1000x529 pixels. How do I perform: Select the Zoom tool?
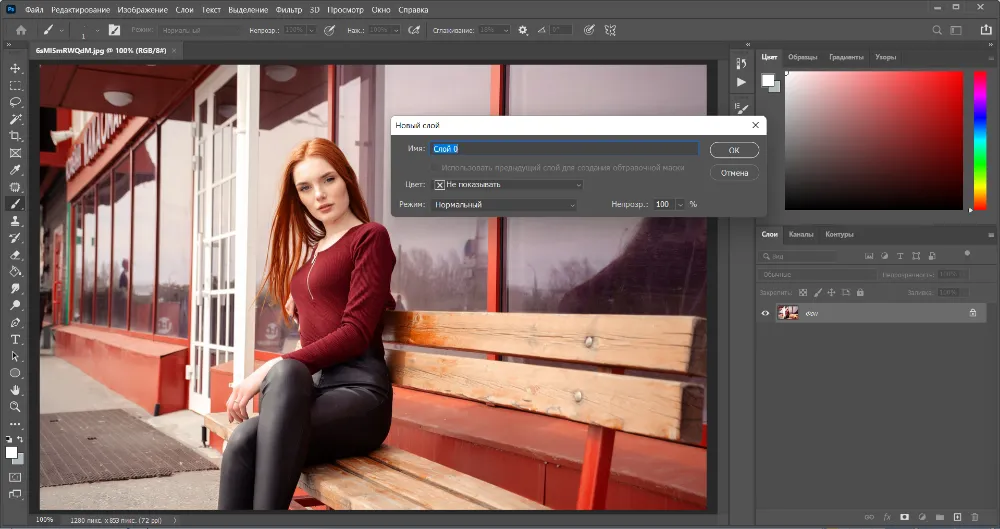tap(15, 407)
